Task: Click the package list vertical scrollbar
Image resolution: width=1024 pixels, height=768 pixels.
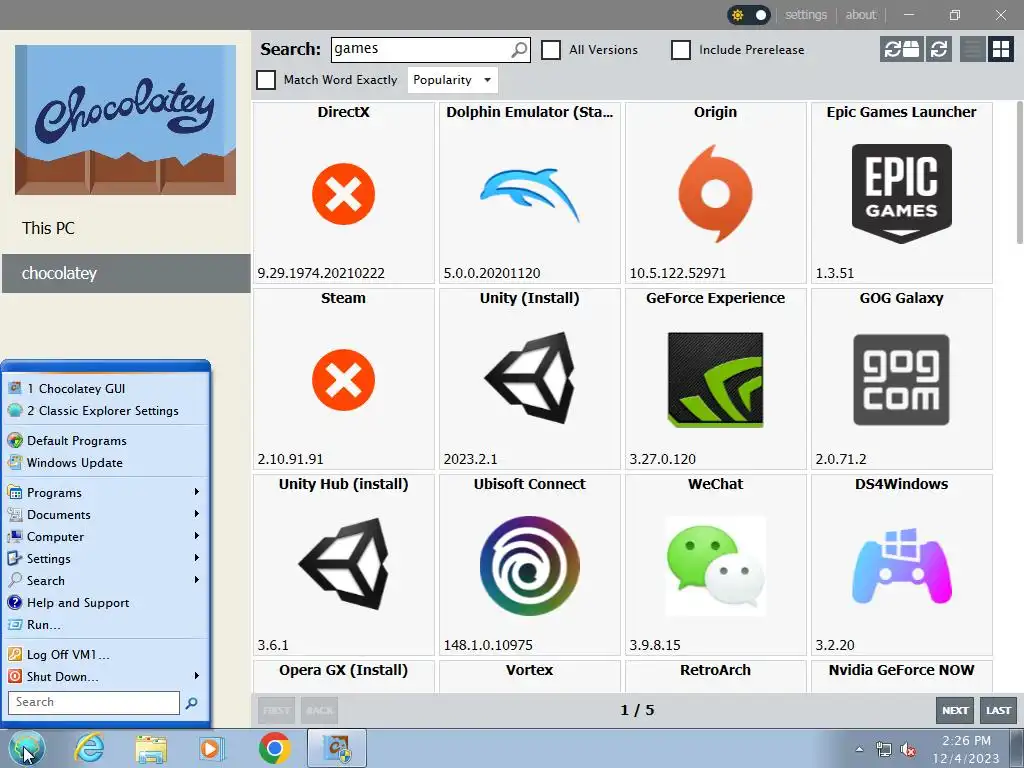Action: 1019,172
